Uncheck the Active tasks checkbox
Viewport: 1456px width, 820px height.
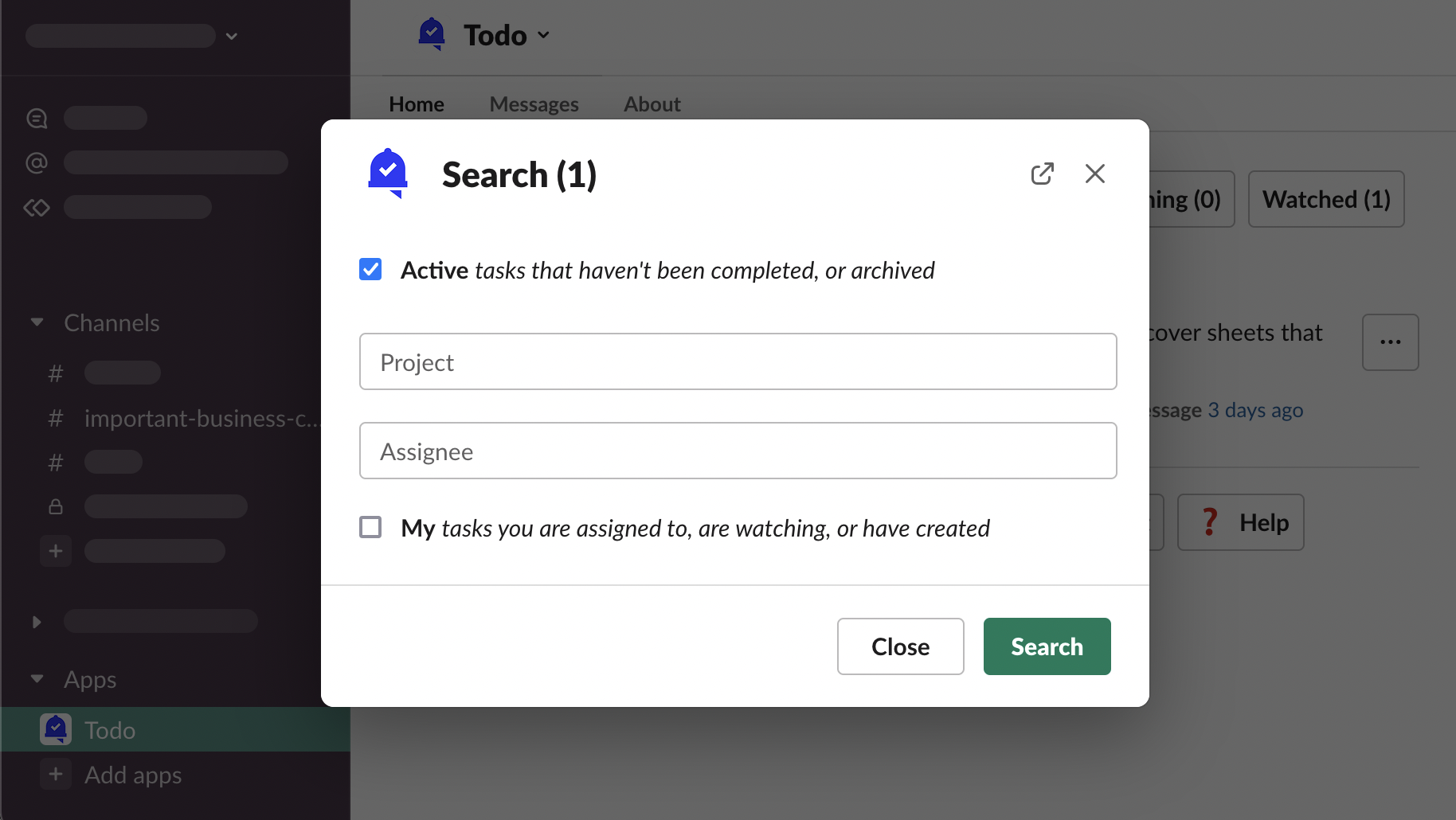[x=370, y=270]
